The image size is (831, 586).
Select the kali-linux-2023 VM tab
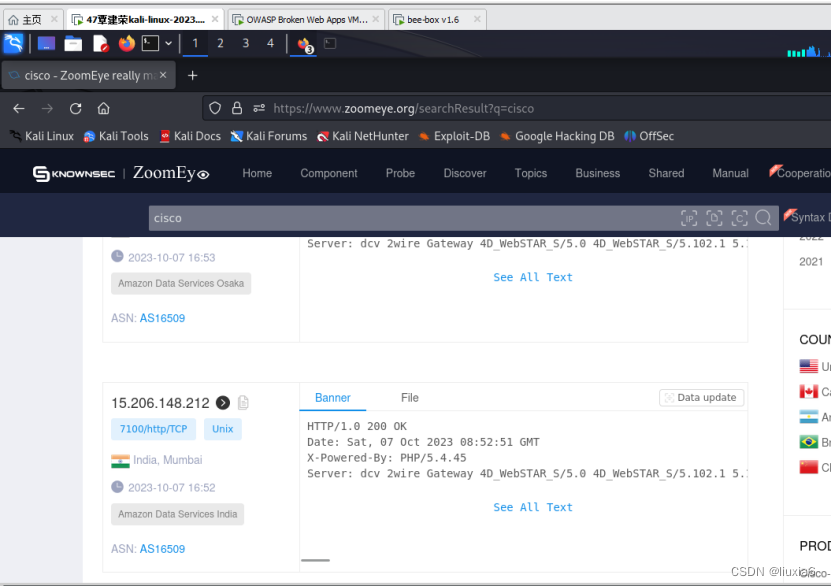145,20
